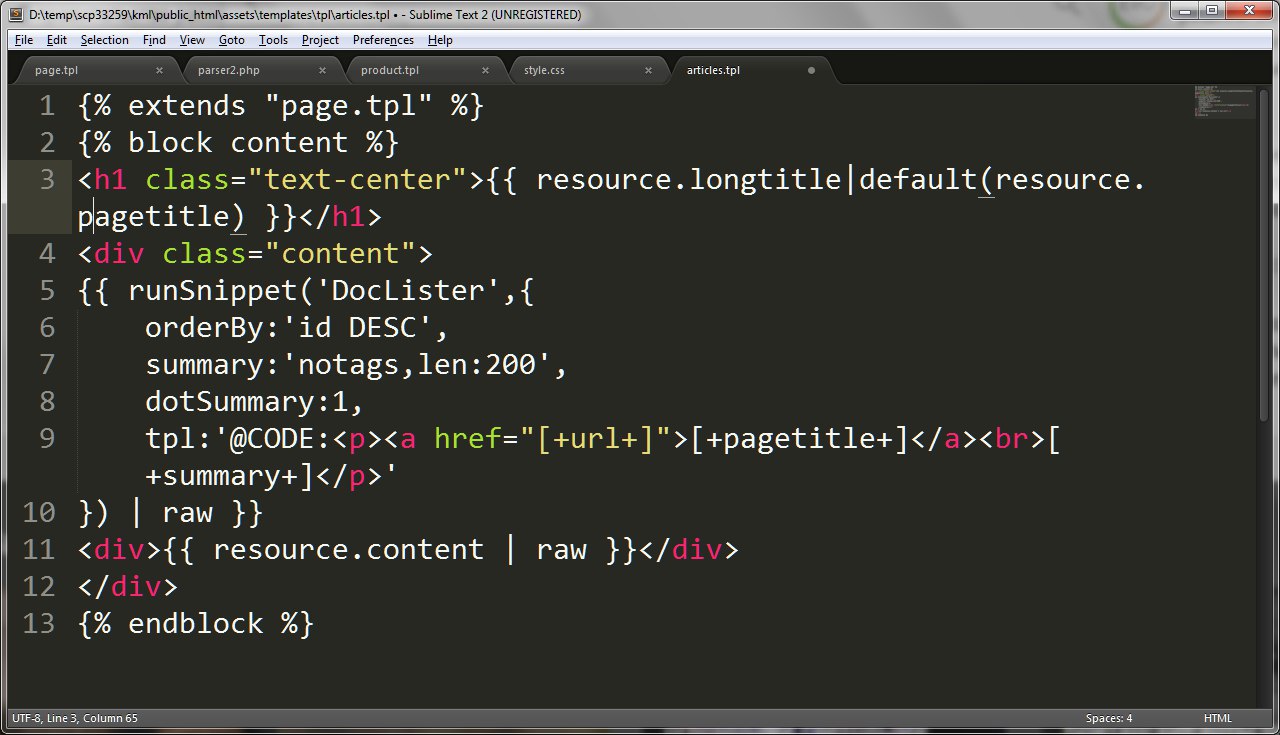Click the minimap code preview

click(x=1224, y=103)
